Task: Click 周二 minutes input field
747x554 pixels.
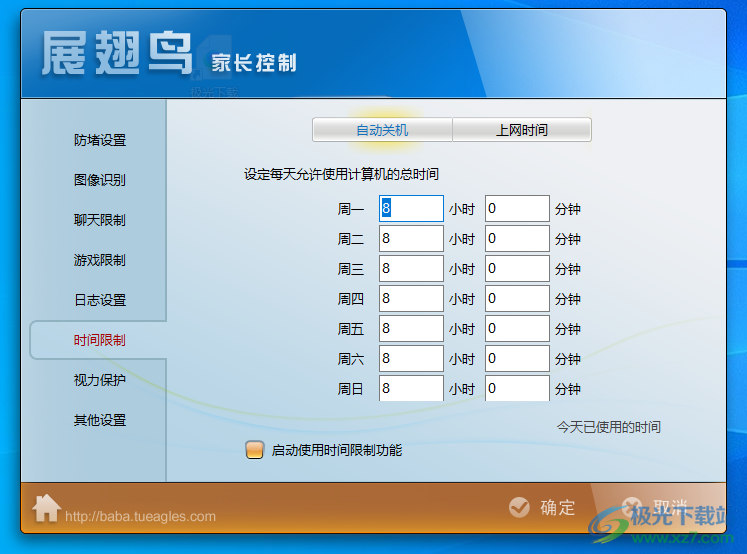Action: click(x=517, y=238)
